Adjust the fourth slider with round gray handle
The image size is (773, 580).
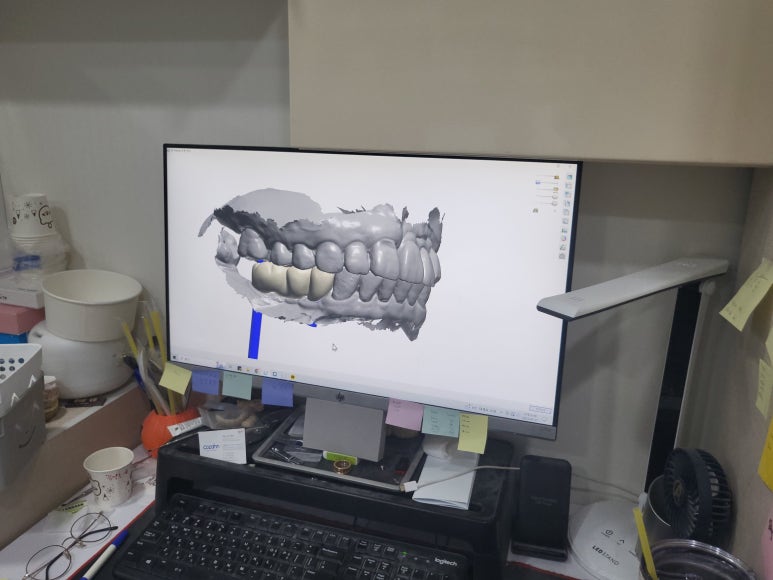coord(555,196)
